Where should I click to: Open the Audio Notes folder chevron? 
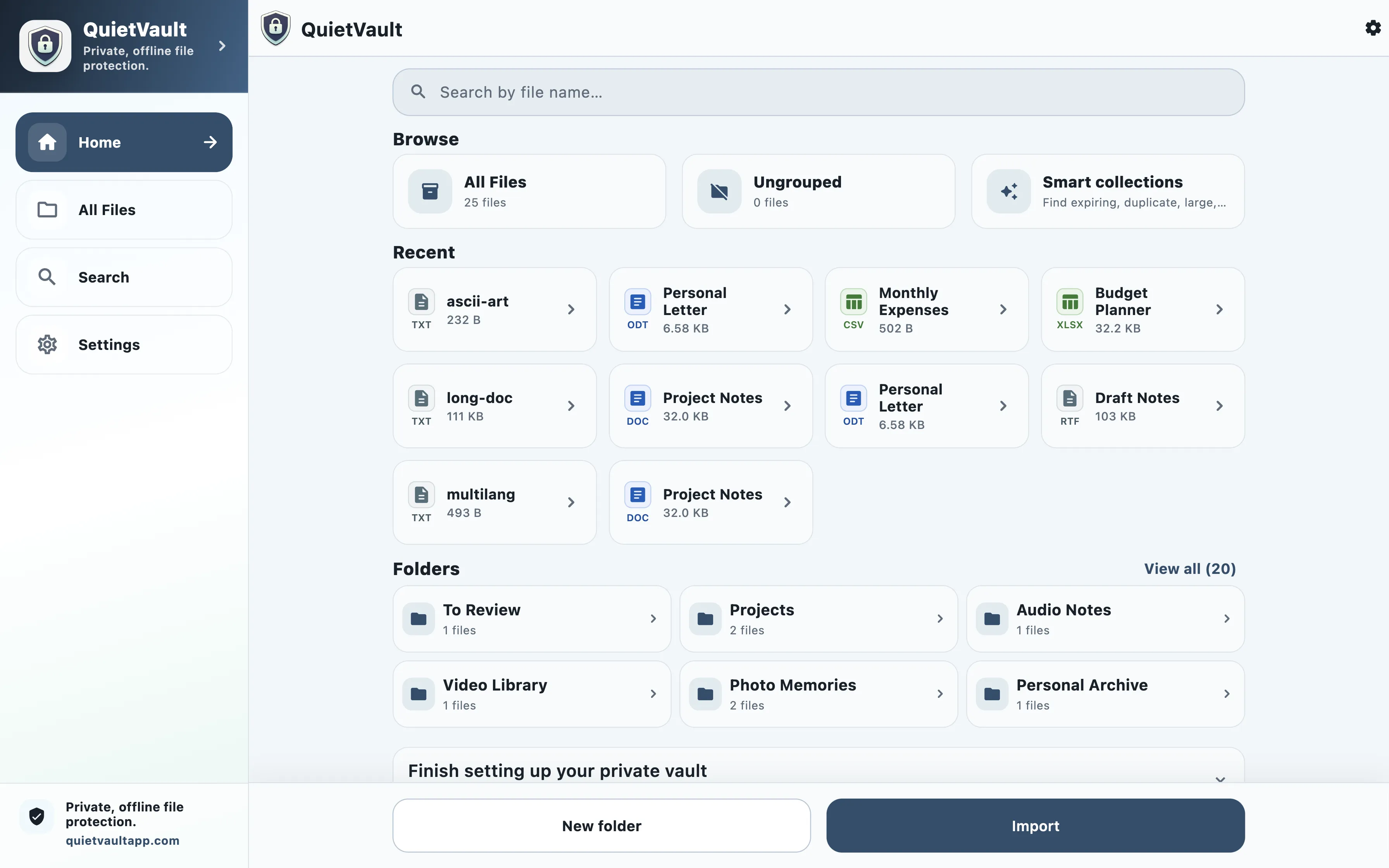[x=1227, y=619]
